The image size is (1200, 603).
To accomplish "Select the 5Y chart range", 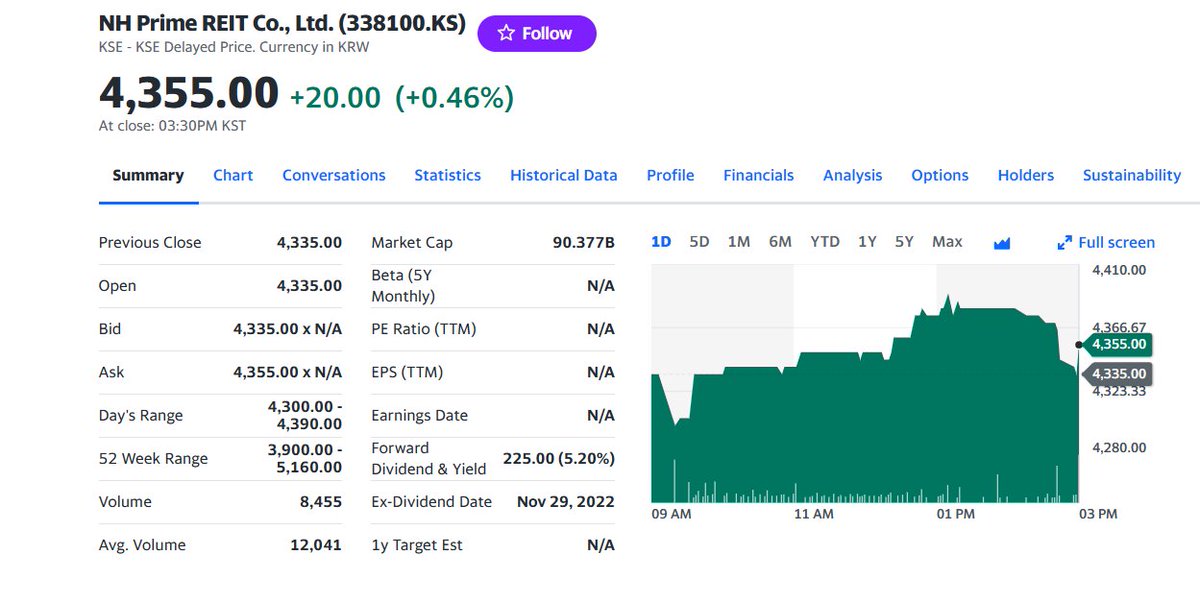I will click(904, 242).
